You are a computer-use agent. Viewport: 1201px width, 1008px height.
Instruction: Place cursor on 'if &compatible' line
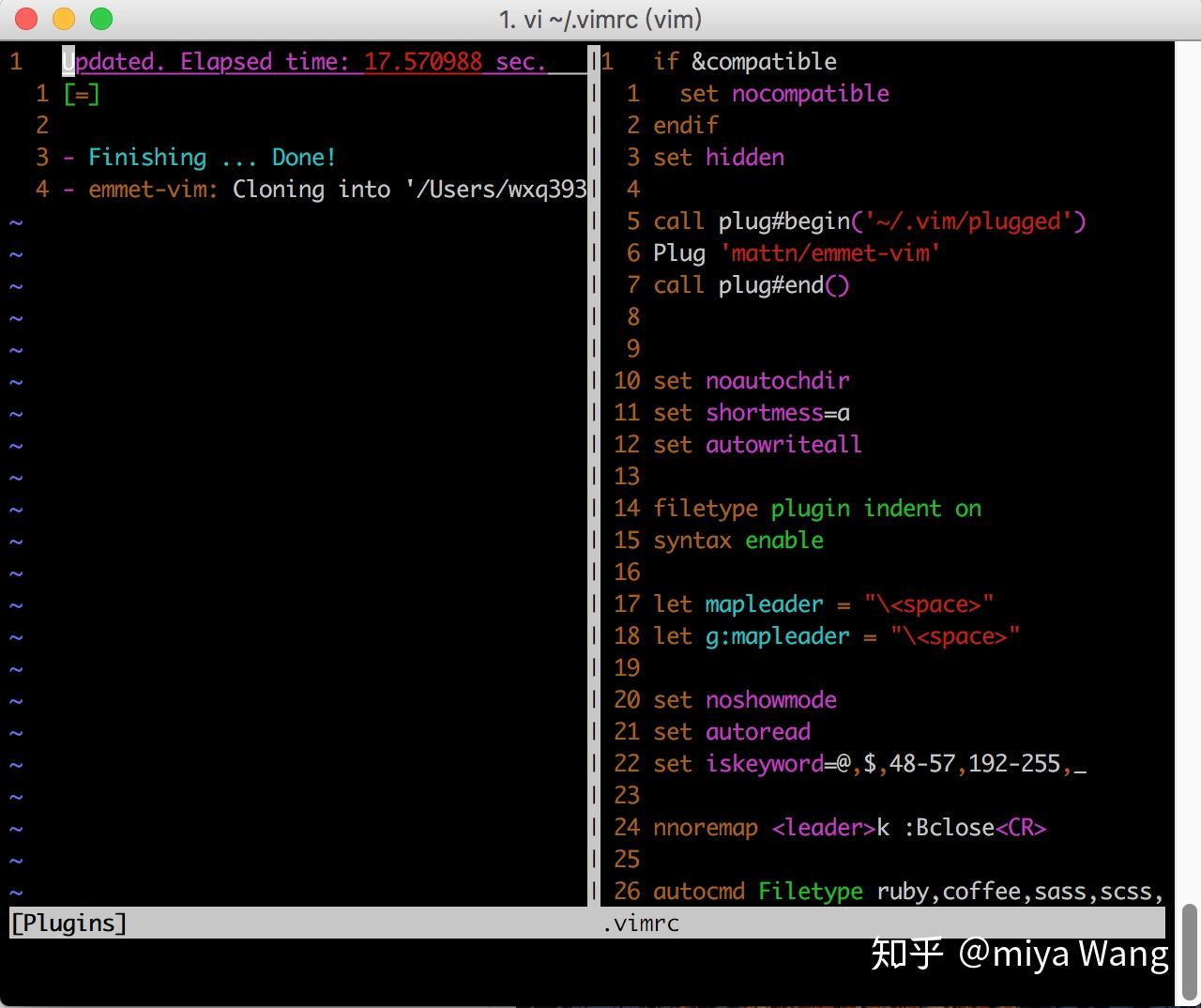[x=745, y=62]
